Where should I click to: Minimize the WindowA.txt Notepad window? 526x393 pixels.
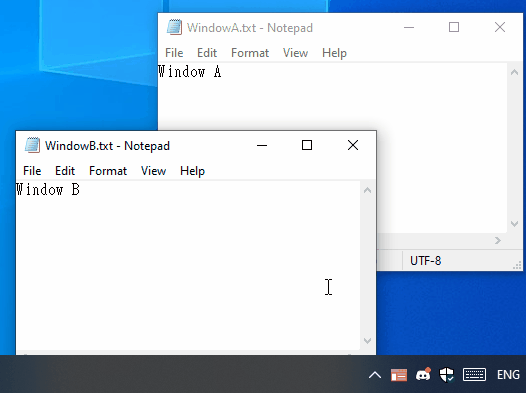tap(409, 27)
